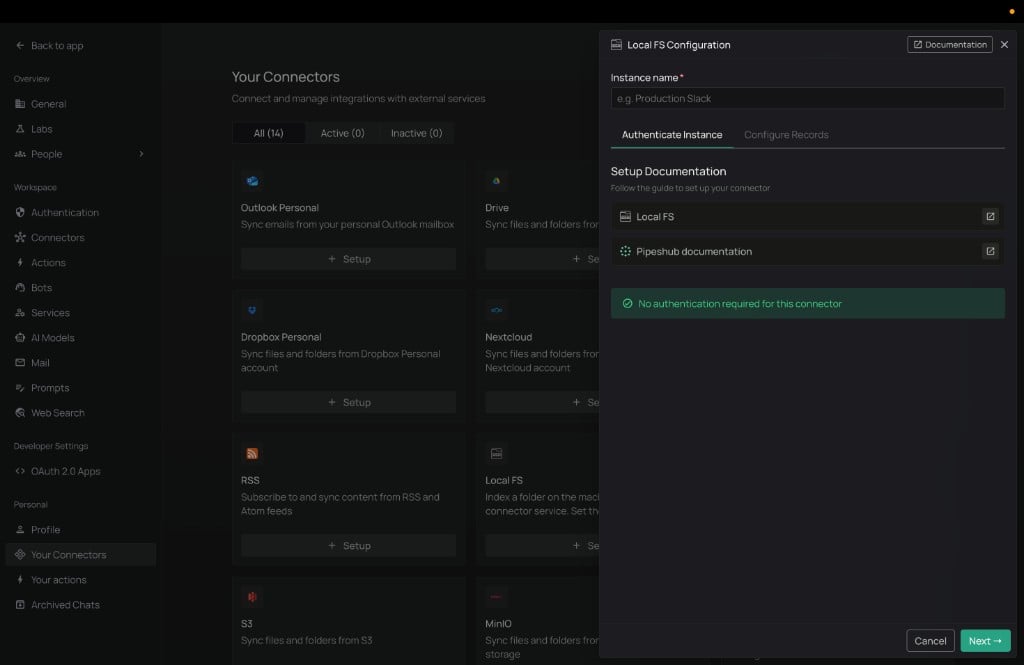Click the Next button
Image resolution: width=1024 pixels, height=665 pixels.
(985, 641)
